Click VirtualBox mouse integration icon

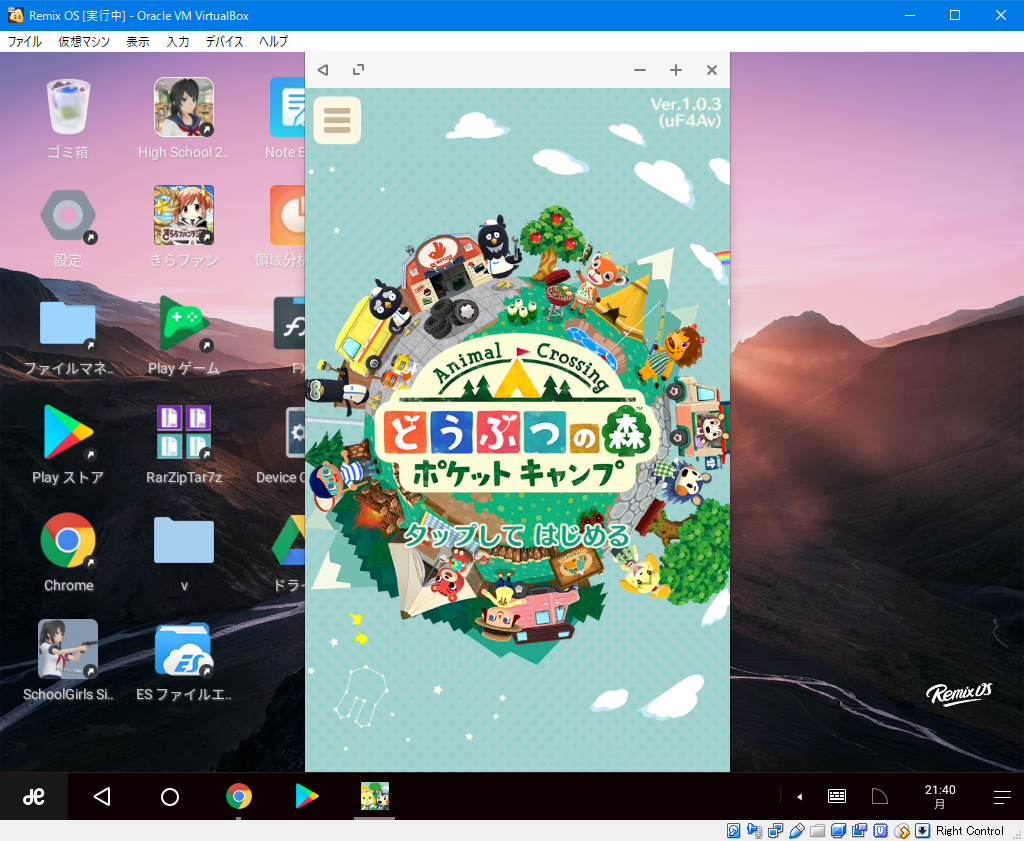pos(902,831)
